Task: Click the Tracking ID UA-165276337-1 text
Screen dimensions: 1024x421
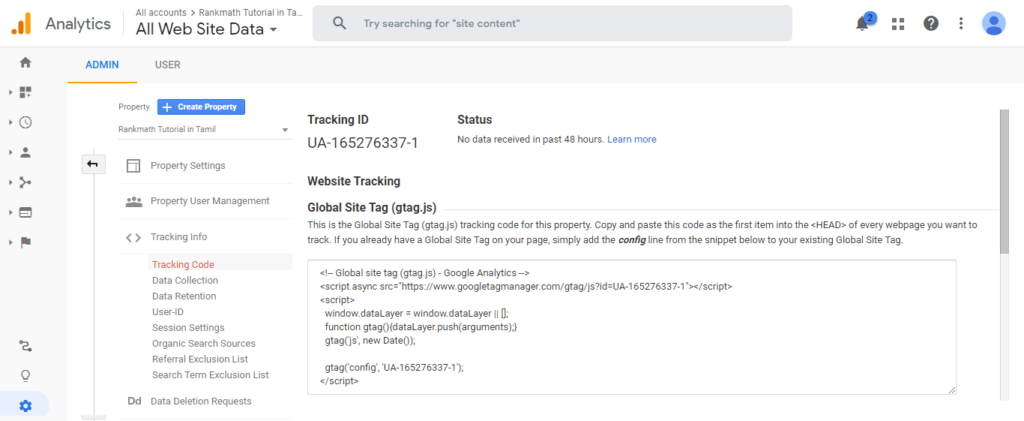Action: (x=362, y=143)
